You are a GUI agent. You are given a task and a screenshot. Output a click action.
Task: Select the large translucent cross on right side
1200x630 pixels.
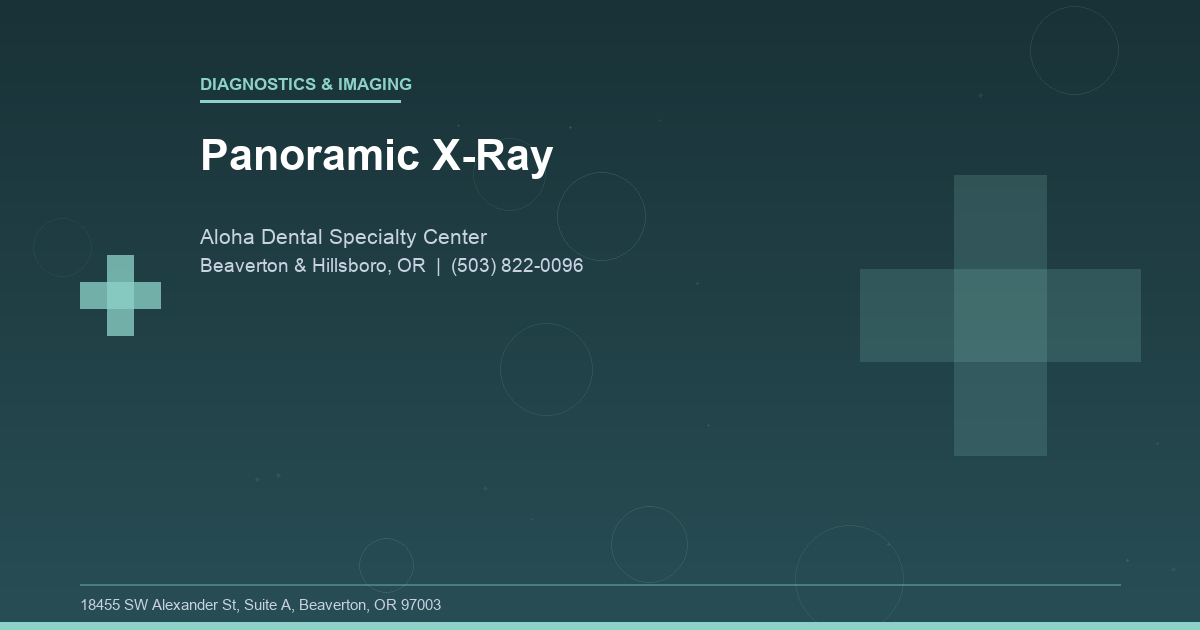1000,315
